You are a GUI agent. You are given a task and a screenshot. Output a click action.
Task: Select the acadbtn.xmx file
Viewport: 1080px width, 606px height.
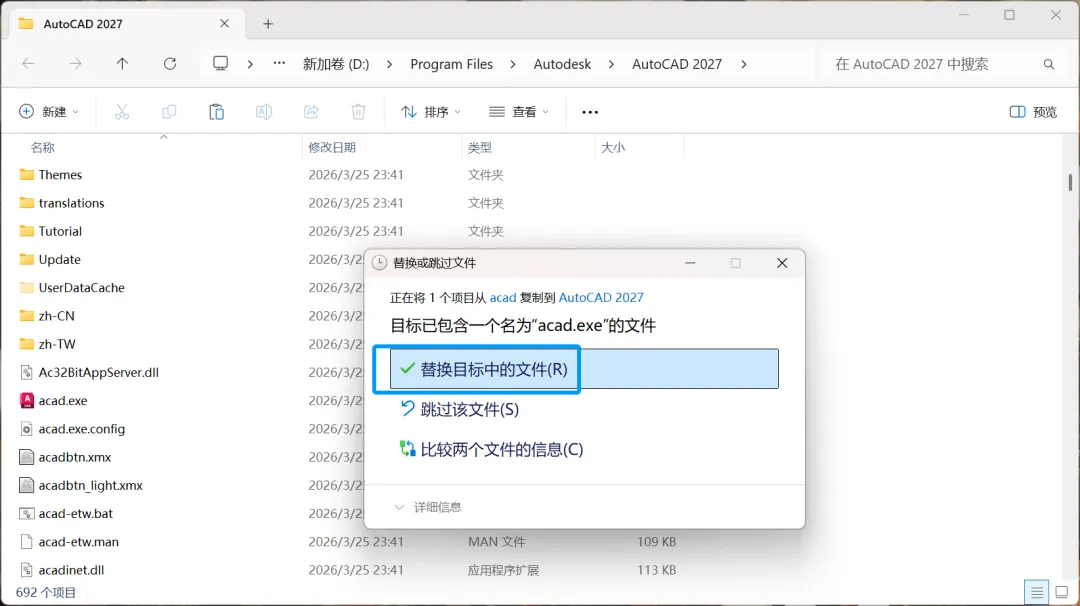point(74,457)
